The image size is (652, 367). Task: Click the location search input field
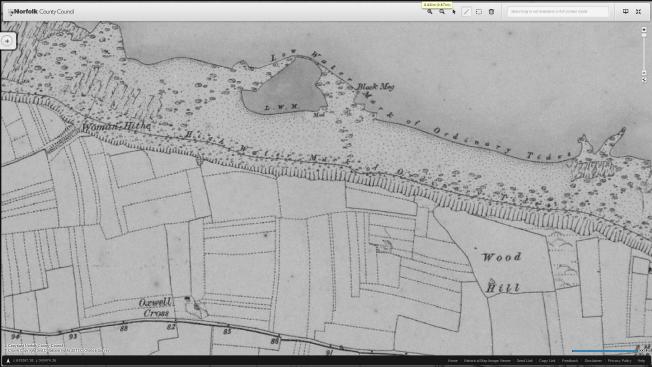557,12
